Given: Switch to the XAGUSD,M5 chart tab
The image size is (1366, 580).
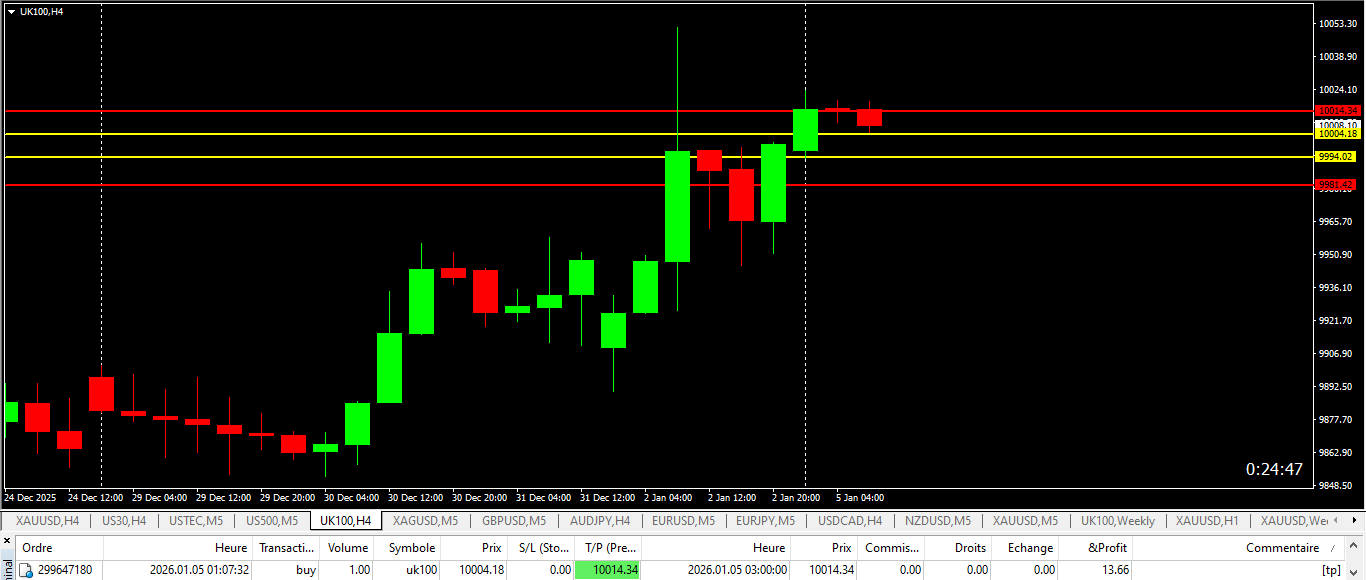Looking at the screenshot, I should click(425, 521).
